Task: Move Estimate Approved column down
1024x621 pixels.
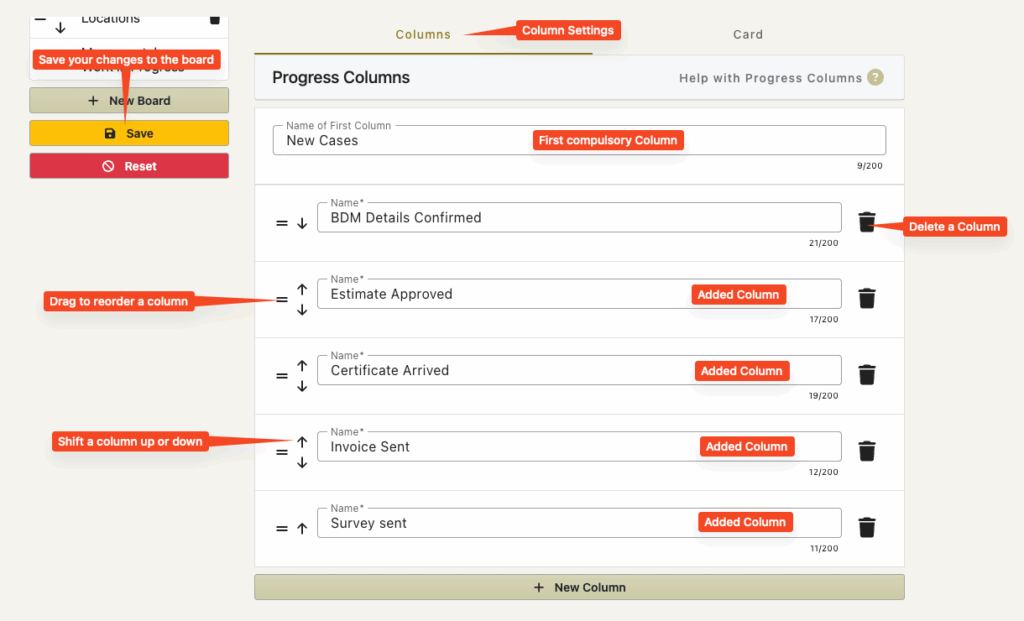Action: tap(302, 310)
